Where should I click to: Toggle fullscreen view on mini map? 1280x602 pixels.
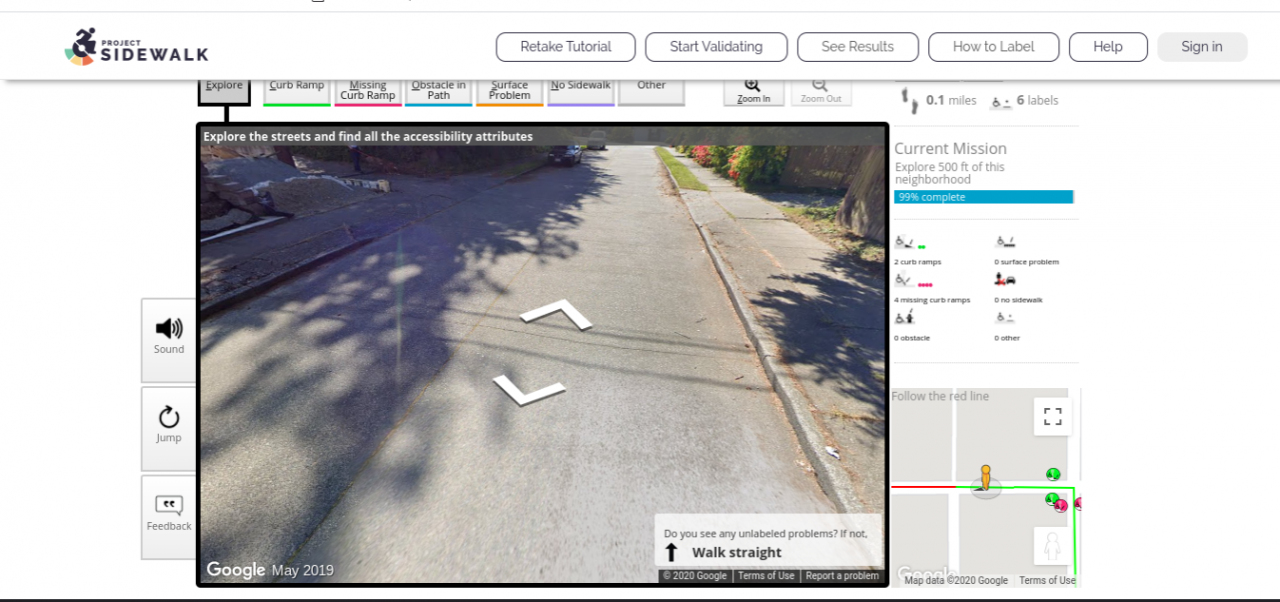pos(1052,416)
